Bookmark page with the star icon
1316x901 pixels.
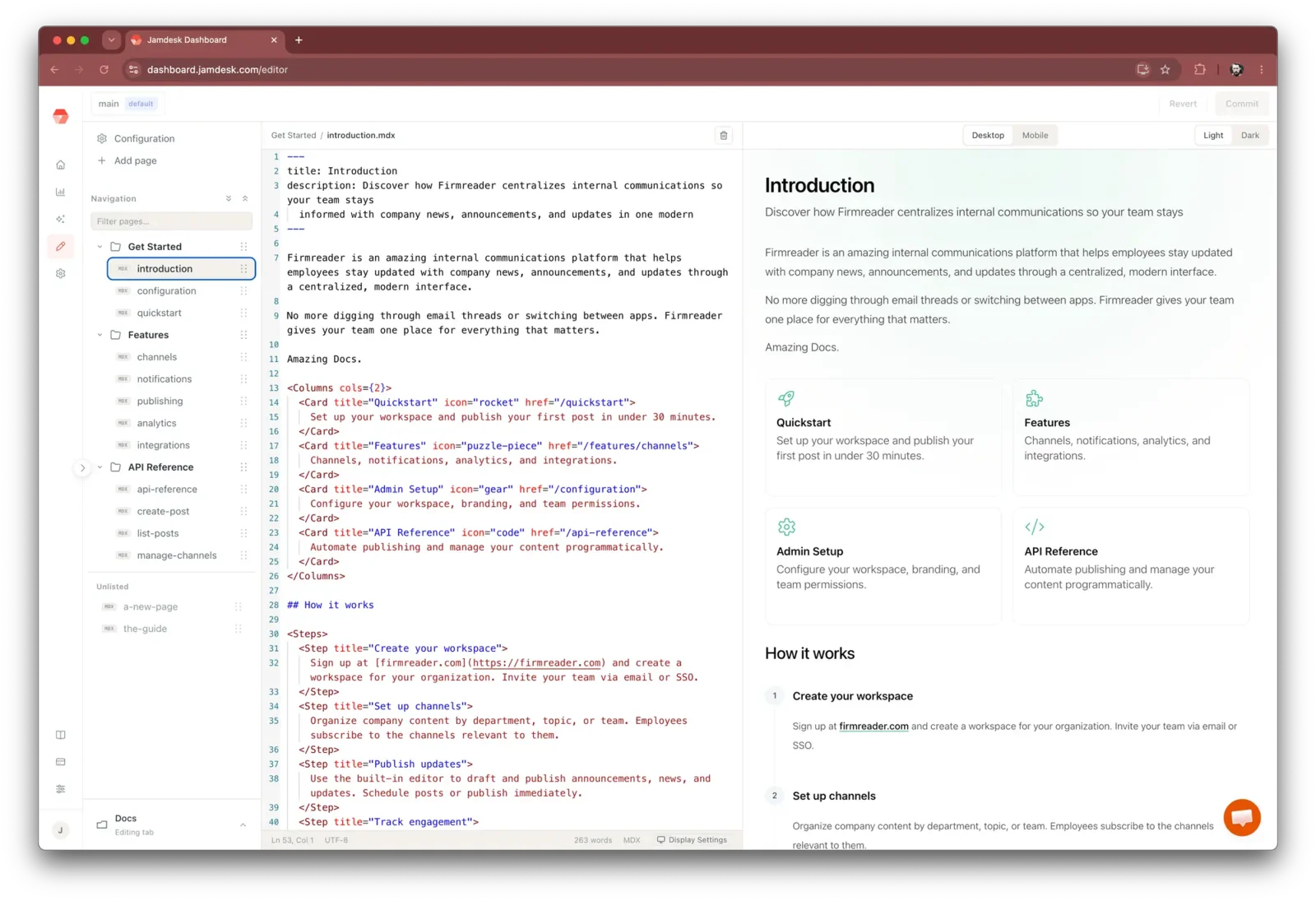(x=1165, y=70)
